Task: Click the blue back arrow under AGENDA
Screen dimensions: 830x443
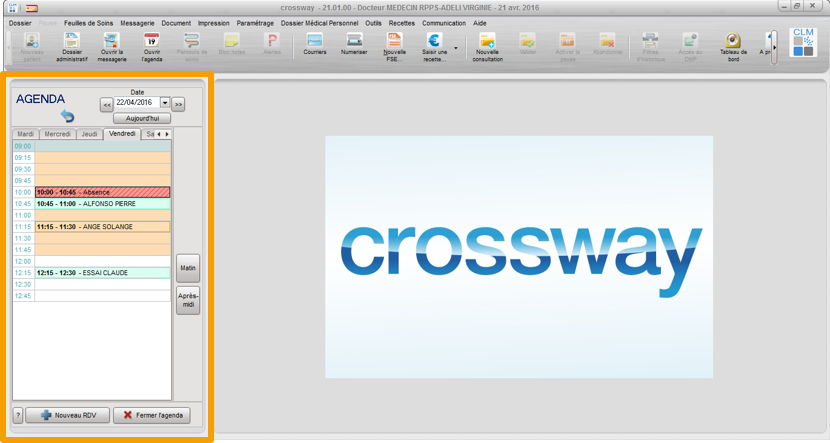Action: point(67,115)
